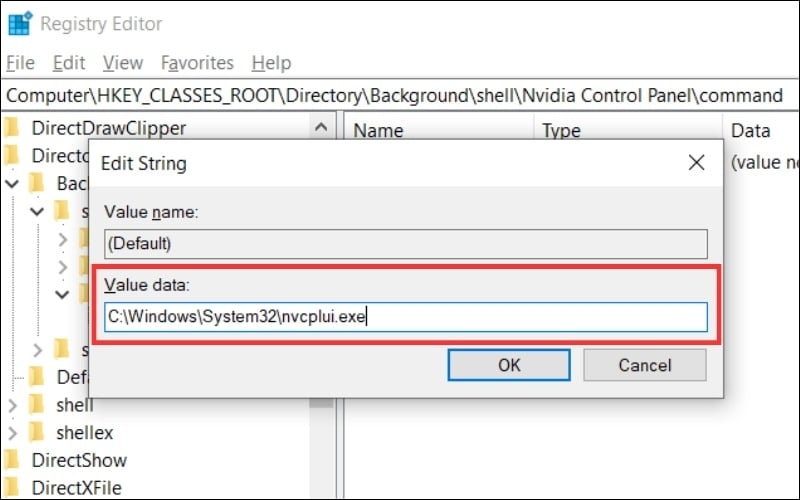The width and height of the screenshot is (800, 500).
Task: Open the Favorites menu
Action: [x=197, y=63]
